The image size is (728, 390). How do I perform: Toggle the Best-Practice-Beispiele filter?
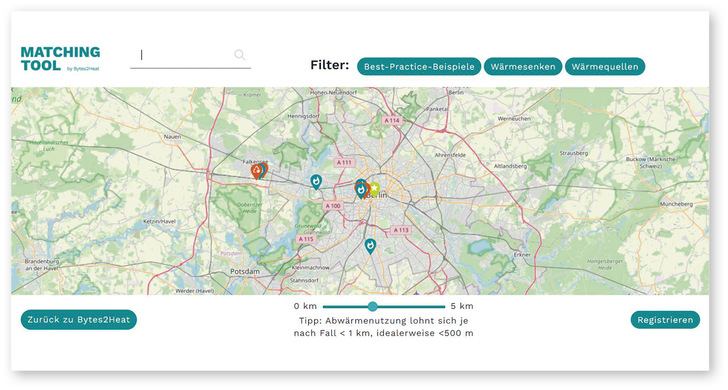pos(419,66)
